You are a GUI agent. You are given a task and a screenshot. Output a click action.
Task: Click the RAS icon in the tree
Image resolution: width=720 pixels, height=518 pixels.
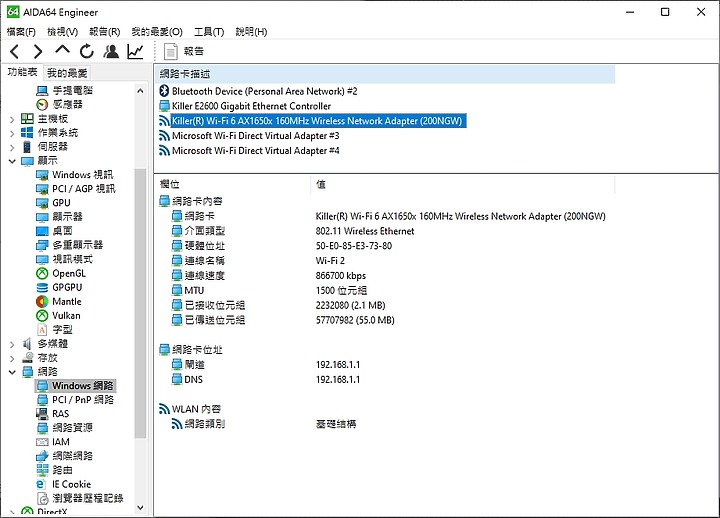42,414
